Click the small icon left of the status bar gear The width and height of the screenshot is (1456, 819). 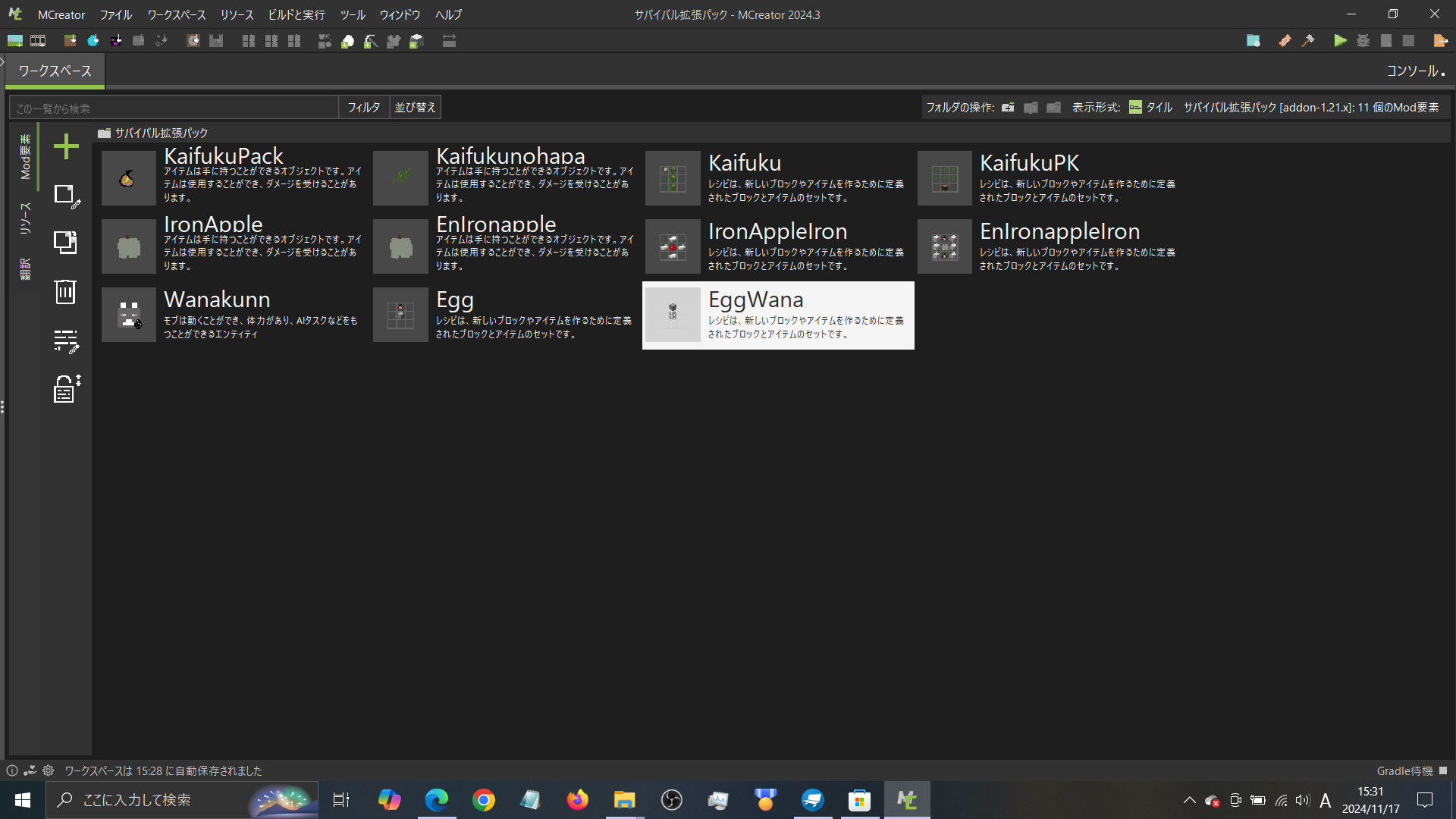pyautogui.click(x=30, y=770)
